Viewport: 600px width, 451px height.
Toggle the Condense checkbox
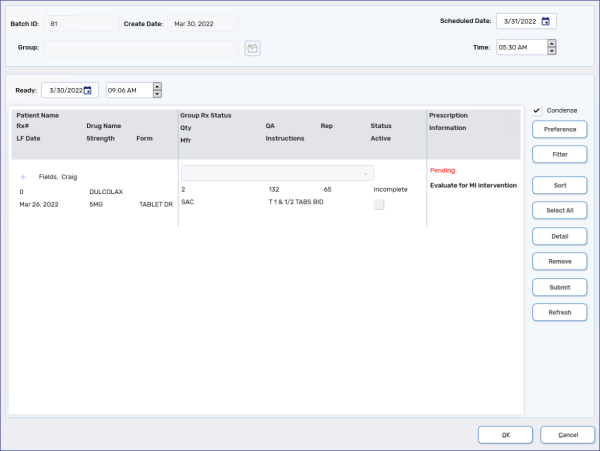click(537, 110)
